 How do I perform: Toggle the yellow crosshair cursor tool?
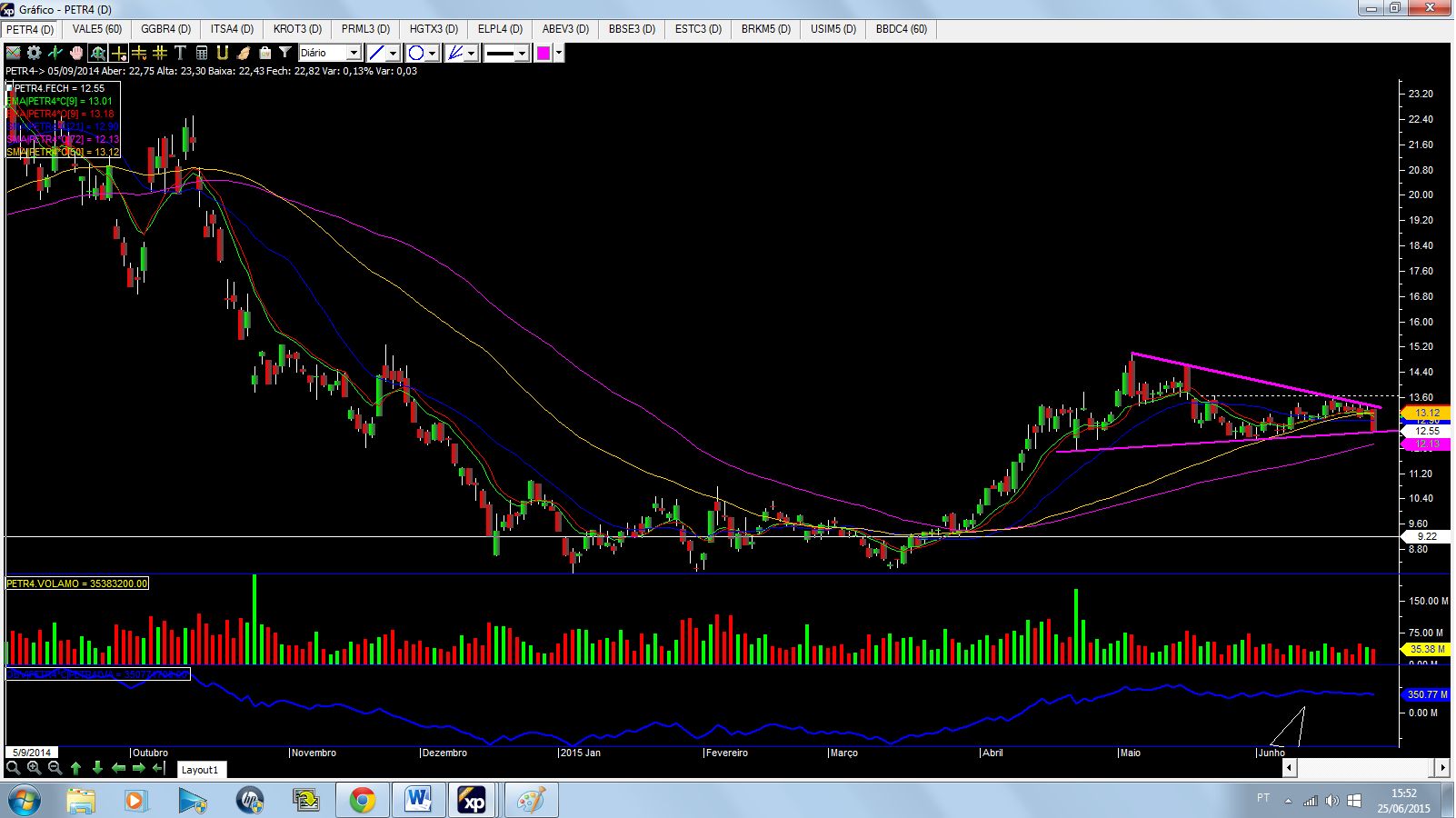click(x=118, y=53)
